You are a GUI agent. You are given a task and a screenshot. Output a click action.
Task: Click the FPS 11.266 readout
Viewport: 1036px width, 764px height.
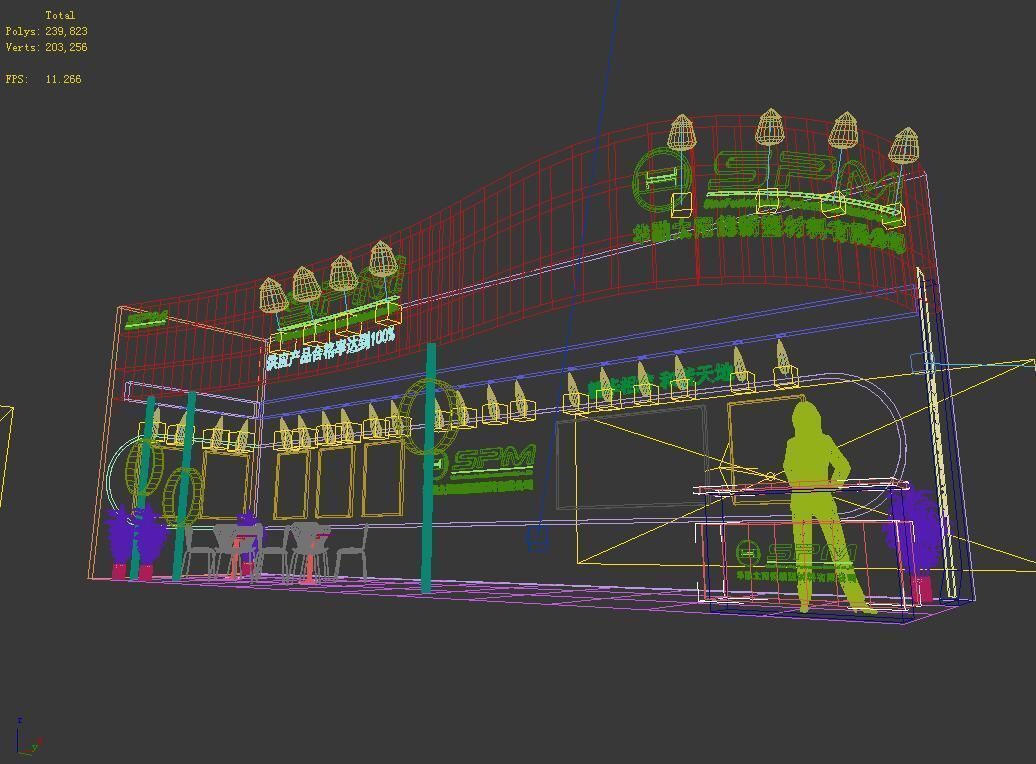tap(44, 79)
